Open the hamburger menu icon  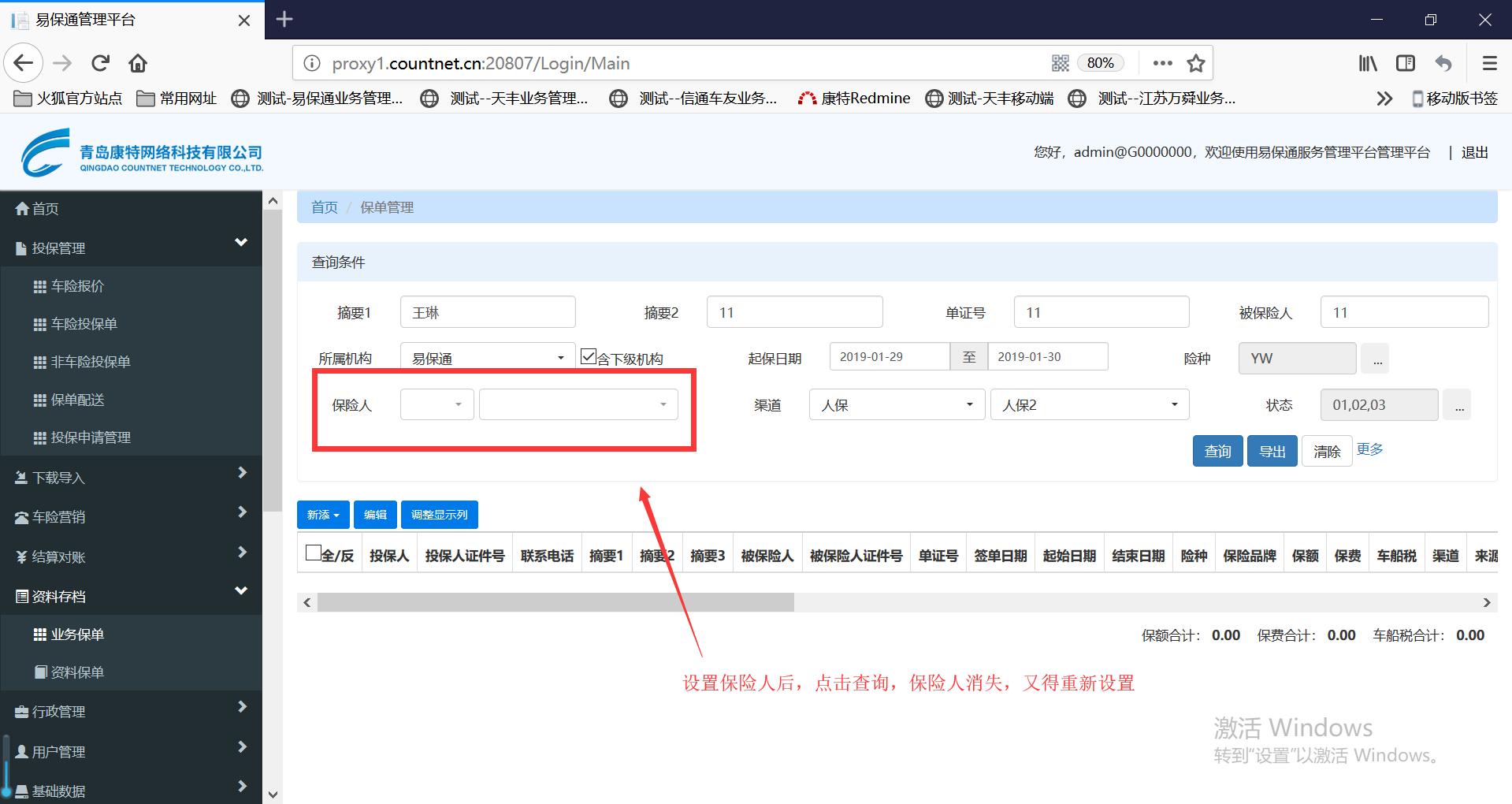pos(1489,63)
